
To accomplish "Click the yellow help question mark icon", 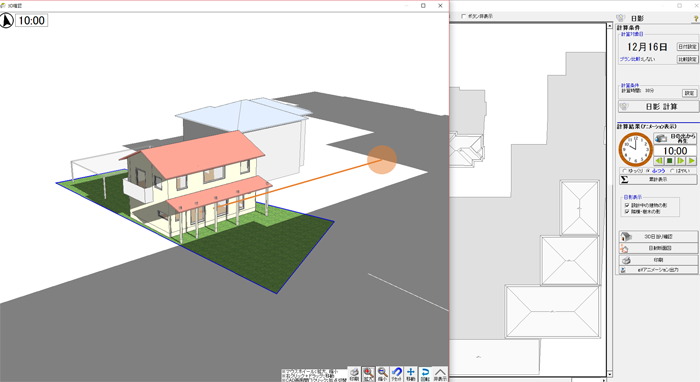I will [x=696, y=18].
